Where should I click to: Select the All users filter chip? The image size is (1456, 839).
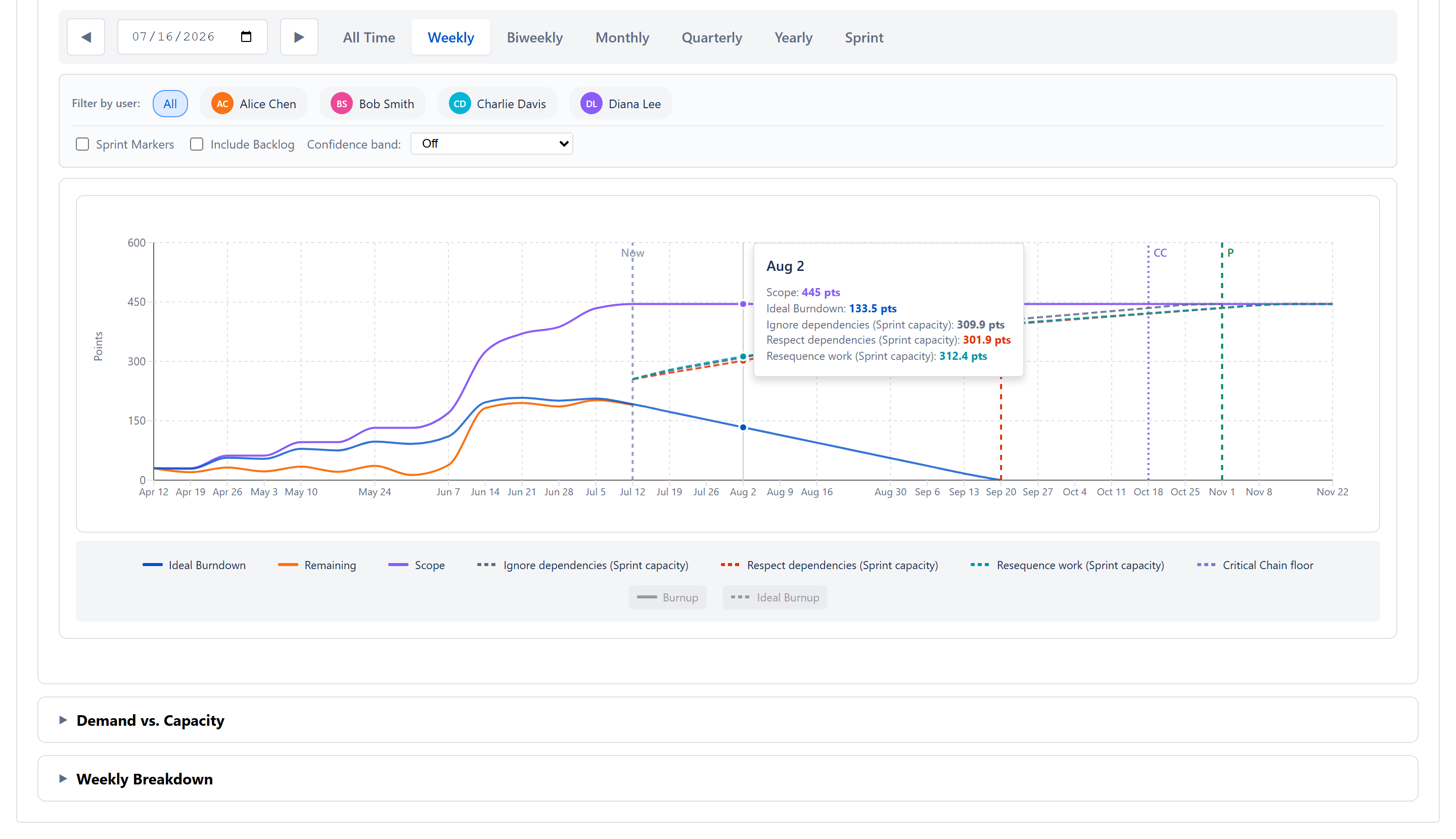pyautogui.click(x=170, y=104)
